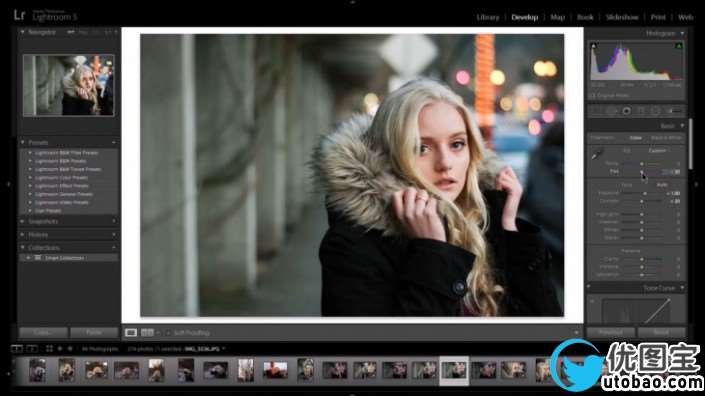Click the Paste settings button
705x396 pixels.
[94, 332]
